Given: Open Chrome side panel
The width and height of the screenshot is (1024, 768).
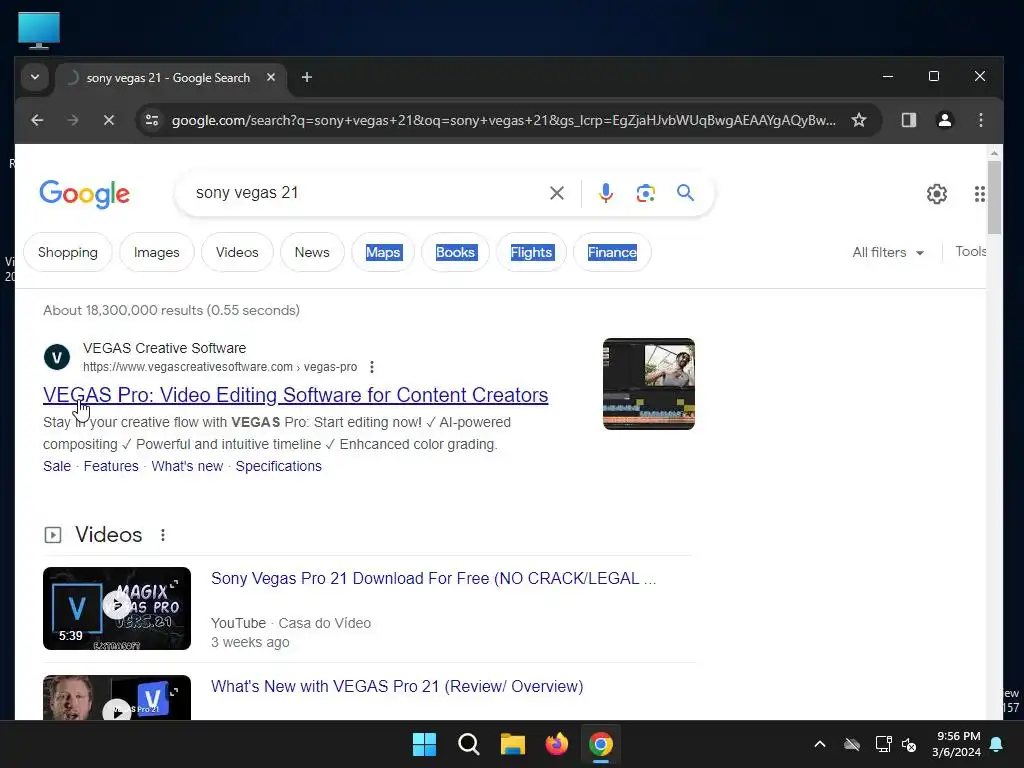Looking at the screenshot, I should click(908, 120).
